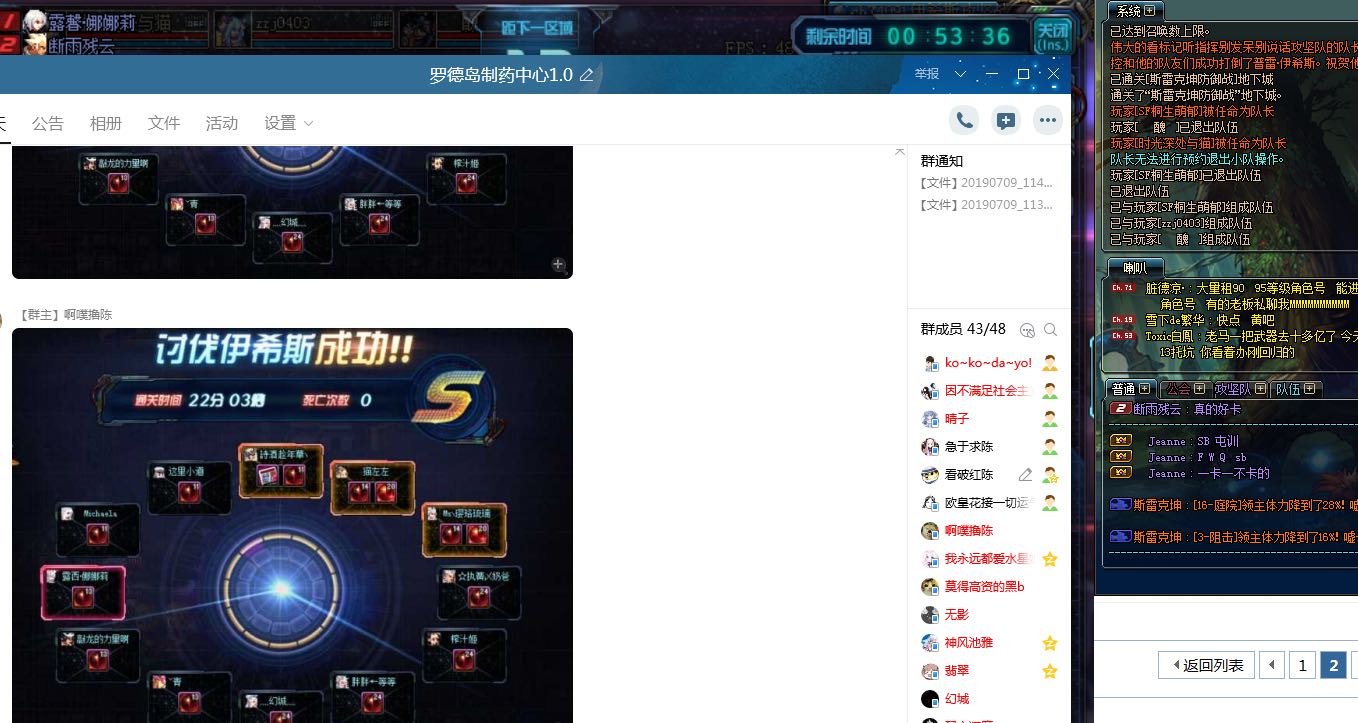Select the 公会 chat channel tab
Image resolution: width=1358 pixels, height=723 pixels.
pyautogui.click(x=1179, y=389)
